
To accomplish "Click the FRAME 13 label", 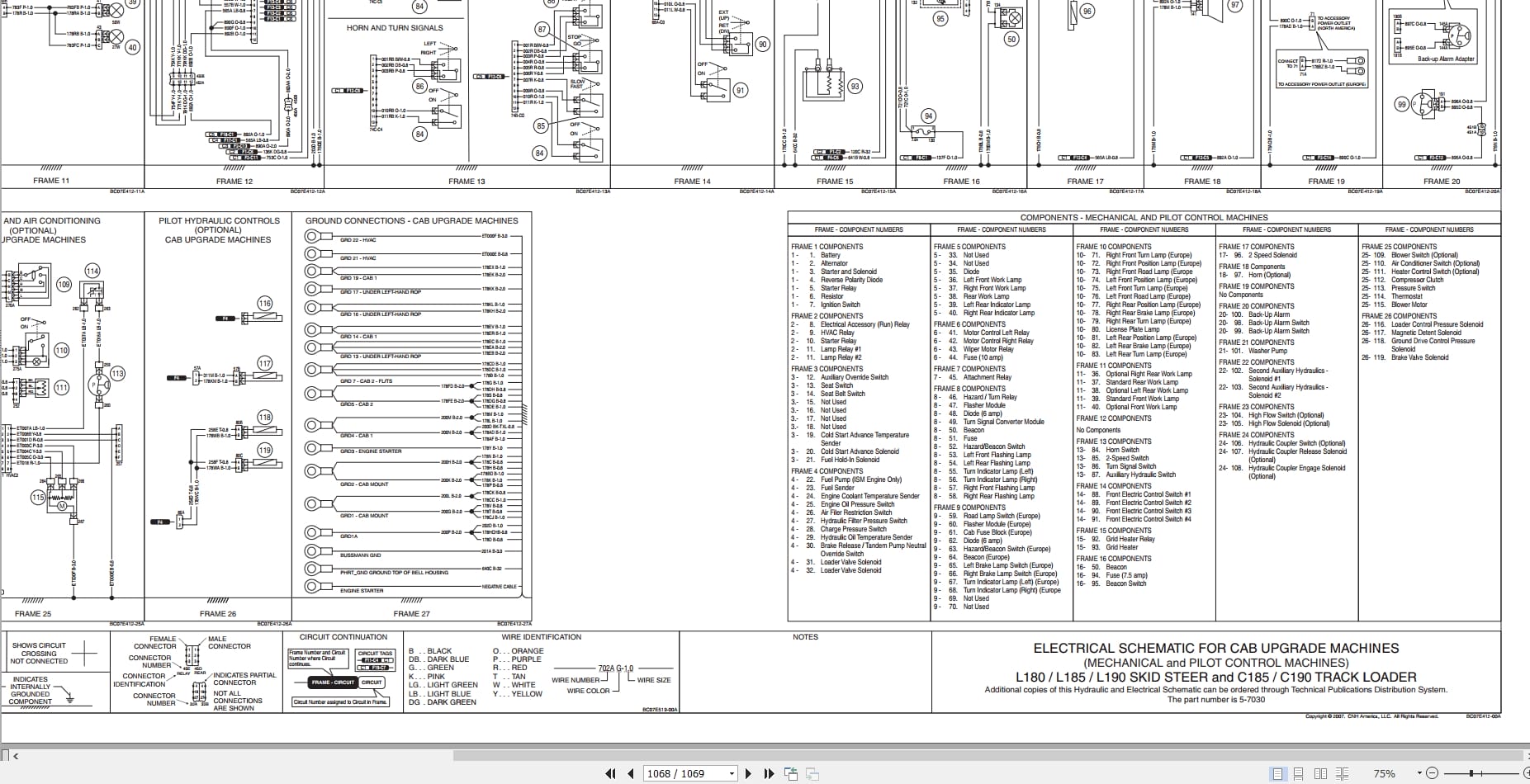I will pyautogui.click(x=467, y=181).
